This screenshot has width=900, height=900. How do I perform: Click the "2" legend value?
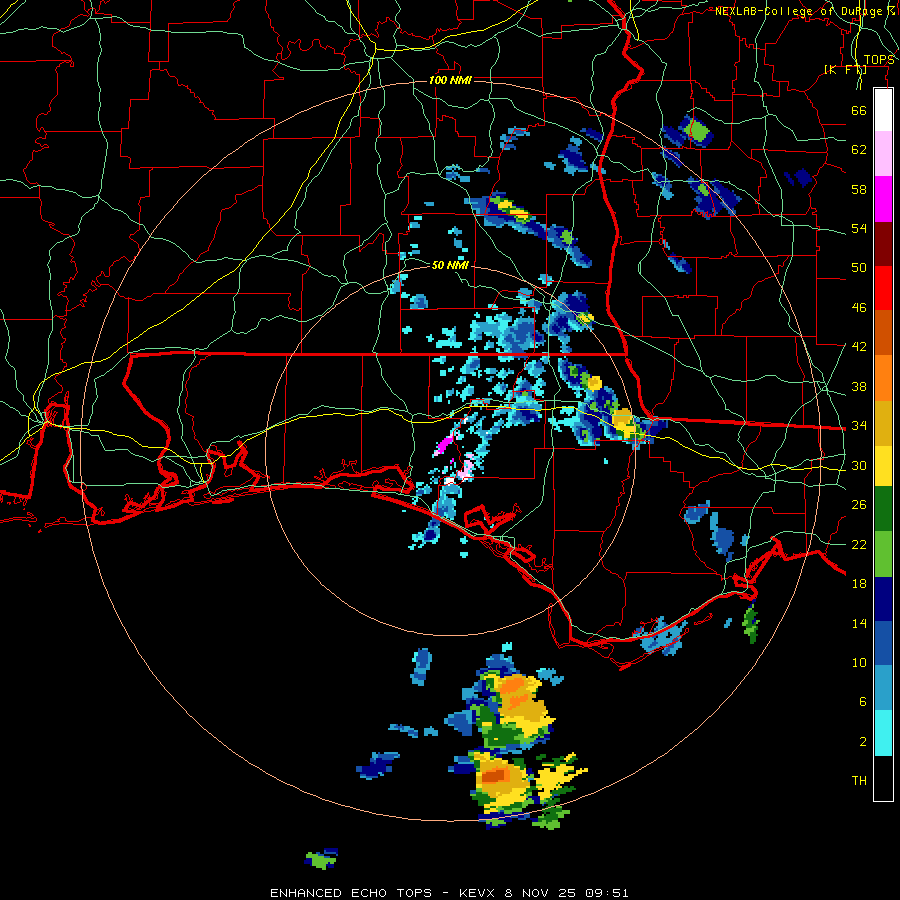(x=863, y=742)
